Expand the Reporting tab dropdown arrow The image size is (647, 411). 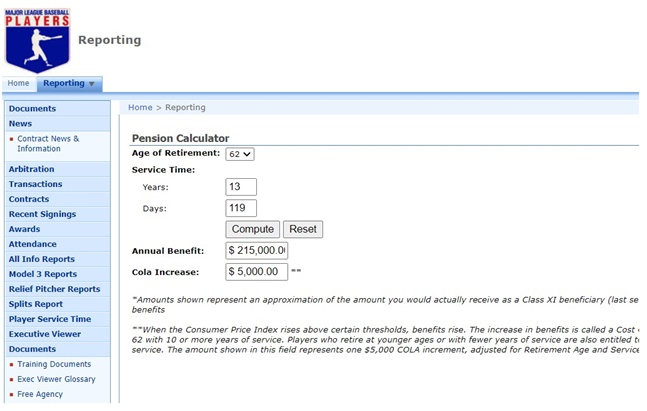coord(92,84)
